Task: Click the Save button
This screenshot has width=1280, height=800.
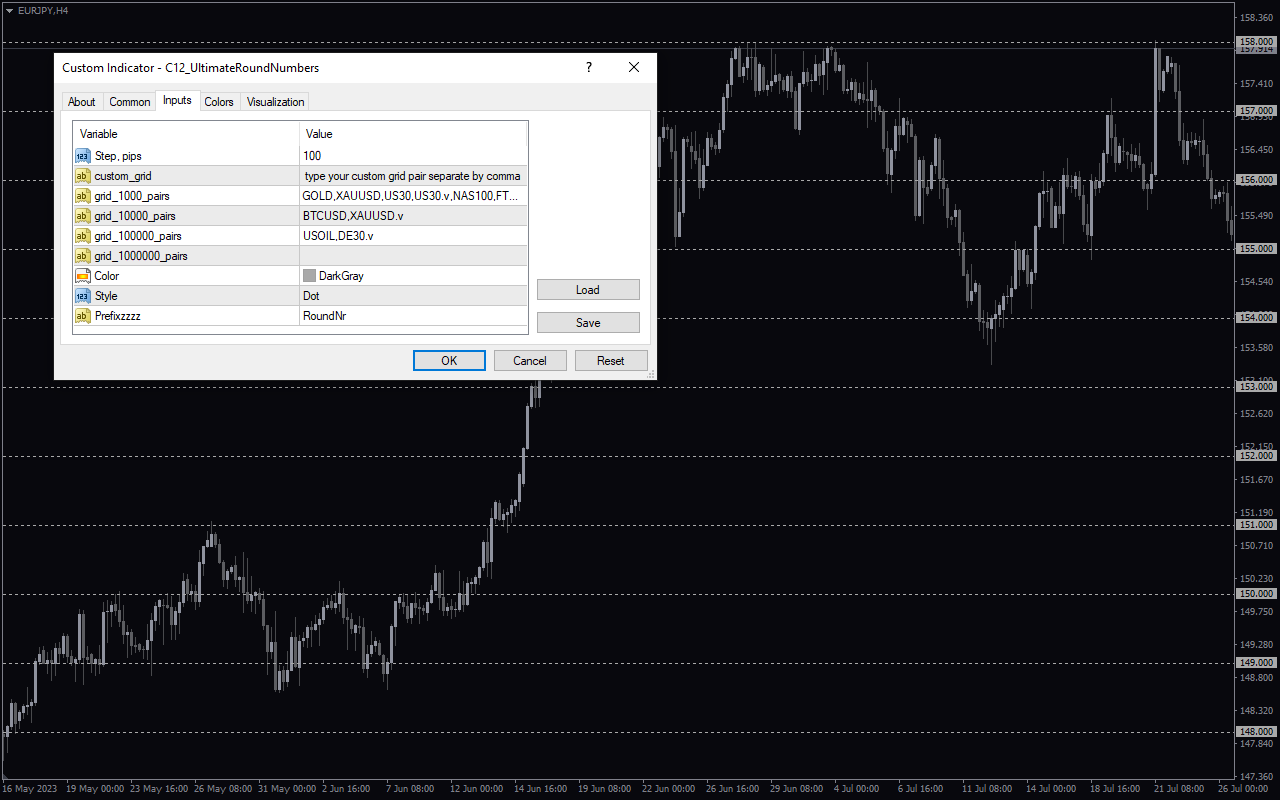Action: coord(588,323)
